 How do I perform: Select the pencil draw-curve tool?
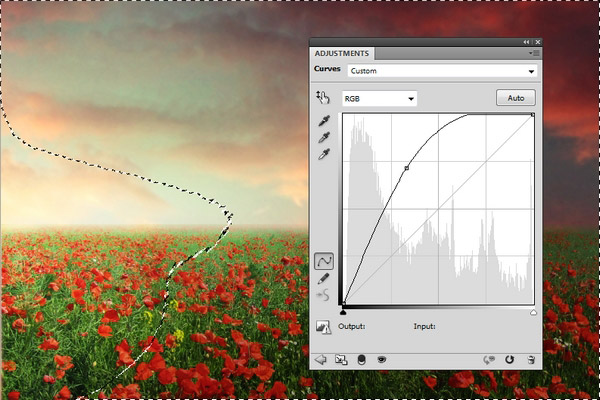[x=323, y=278]
